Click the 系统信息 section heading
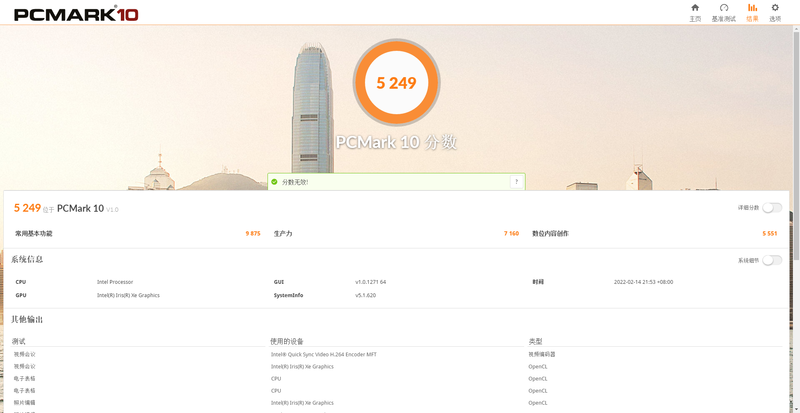The width and height of the screenshot is (800, 413). [27, 259]
